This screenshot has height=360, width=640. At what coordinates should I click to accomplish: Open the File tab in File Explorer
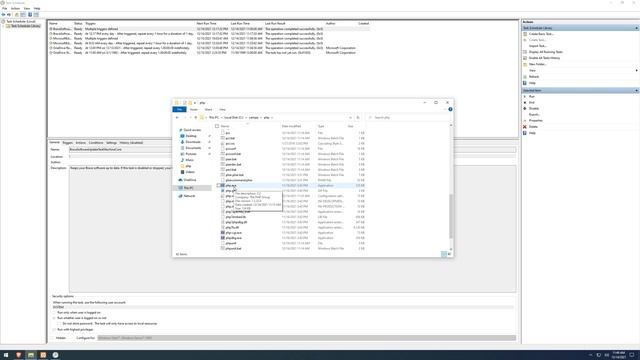[179, 109]
